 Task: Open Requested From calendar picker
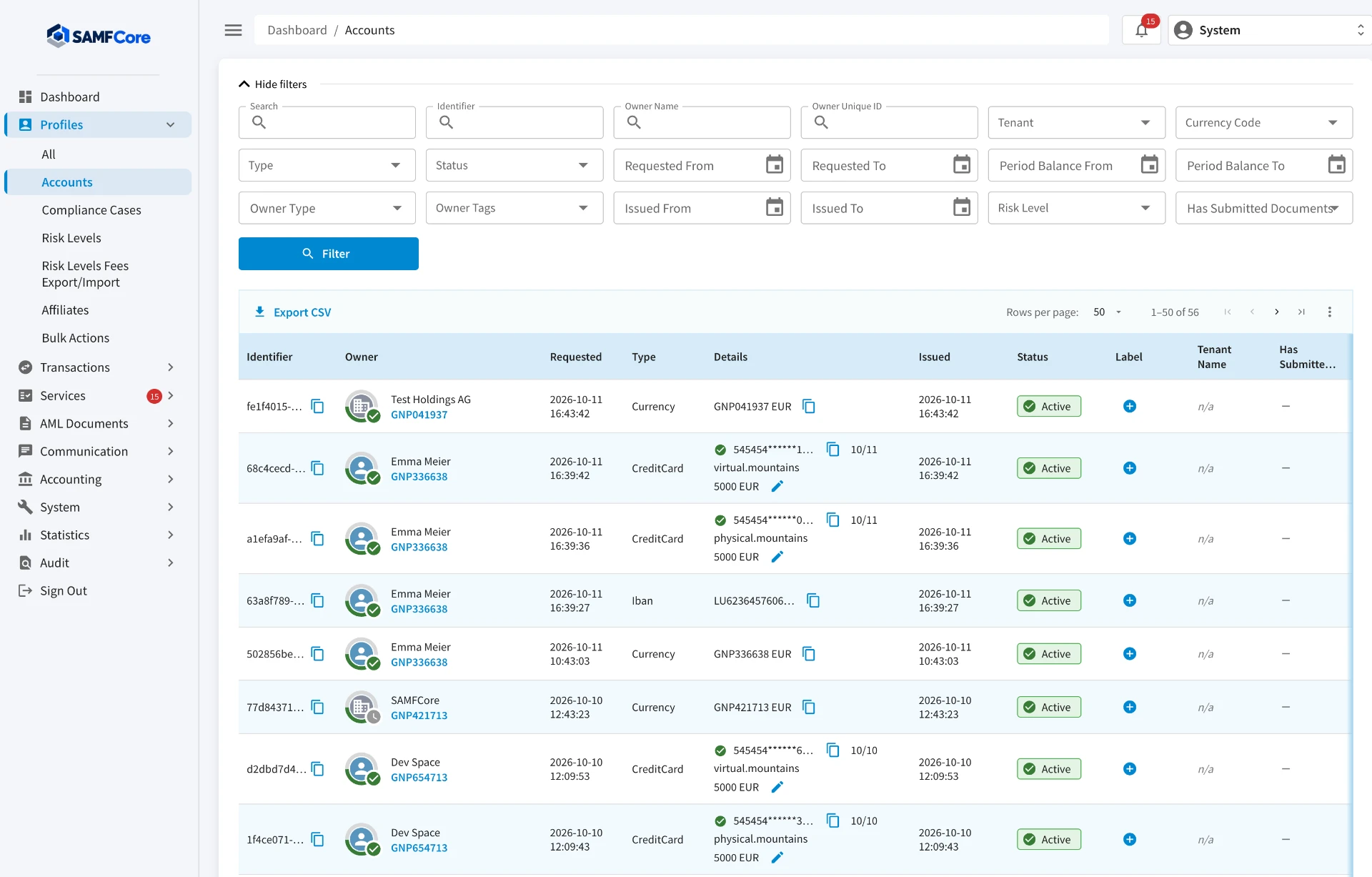[775, 165]
